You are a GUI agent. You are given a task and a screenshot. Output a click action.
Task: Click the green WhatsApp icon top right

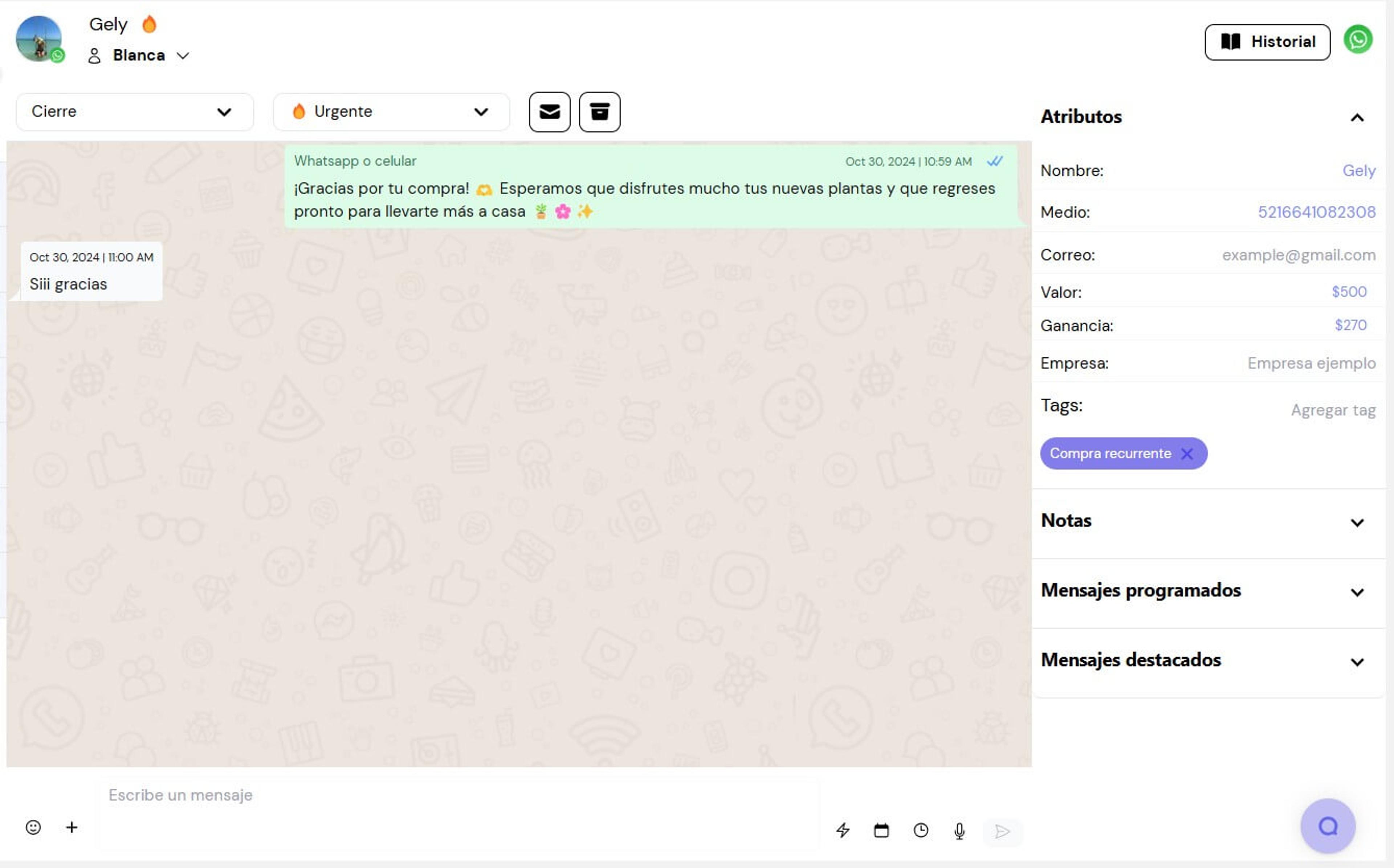pos(1358,40)
